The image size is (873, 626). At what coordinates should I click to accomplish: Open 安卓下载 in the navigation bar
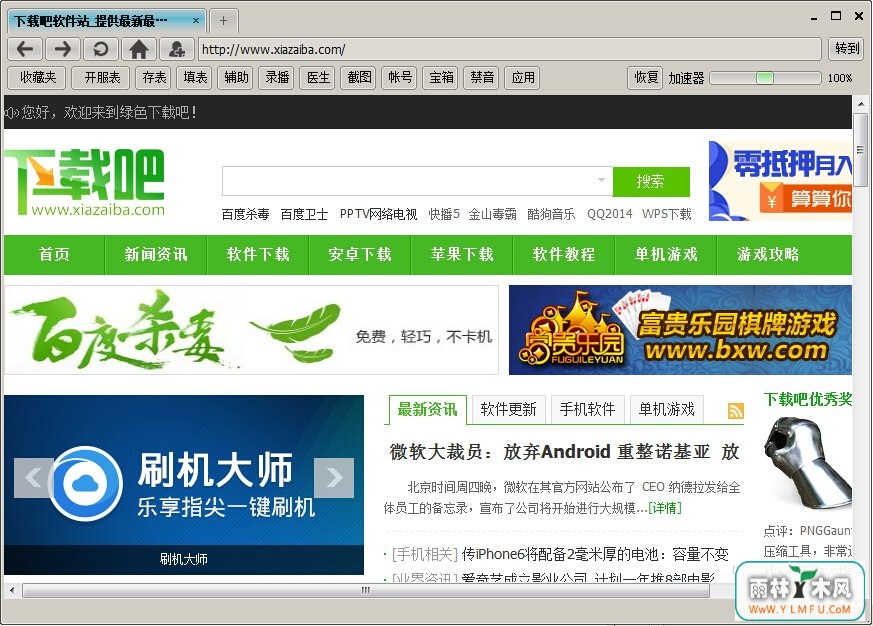pyautogui.click(x=360, y=255)
